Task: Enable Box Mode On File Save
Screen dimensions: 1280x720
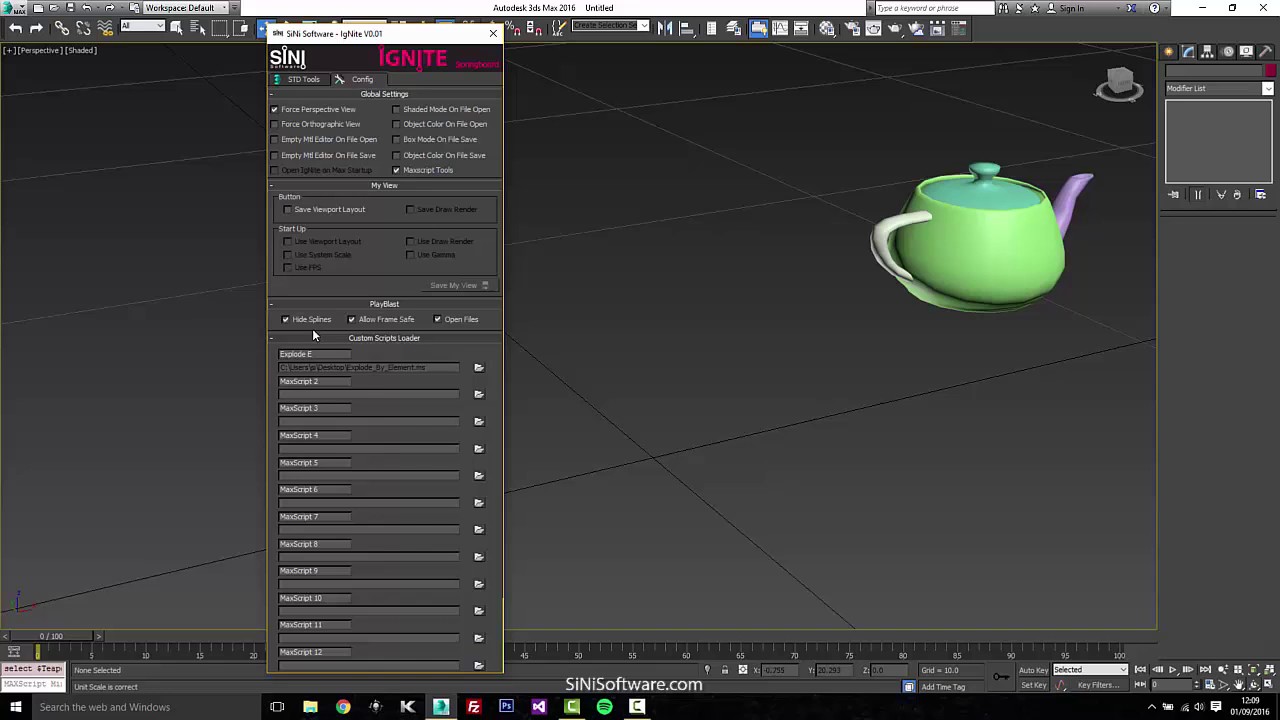Action: [396, 140]
